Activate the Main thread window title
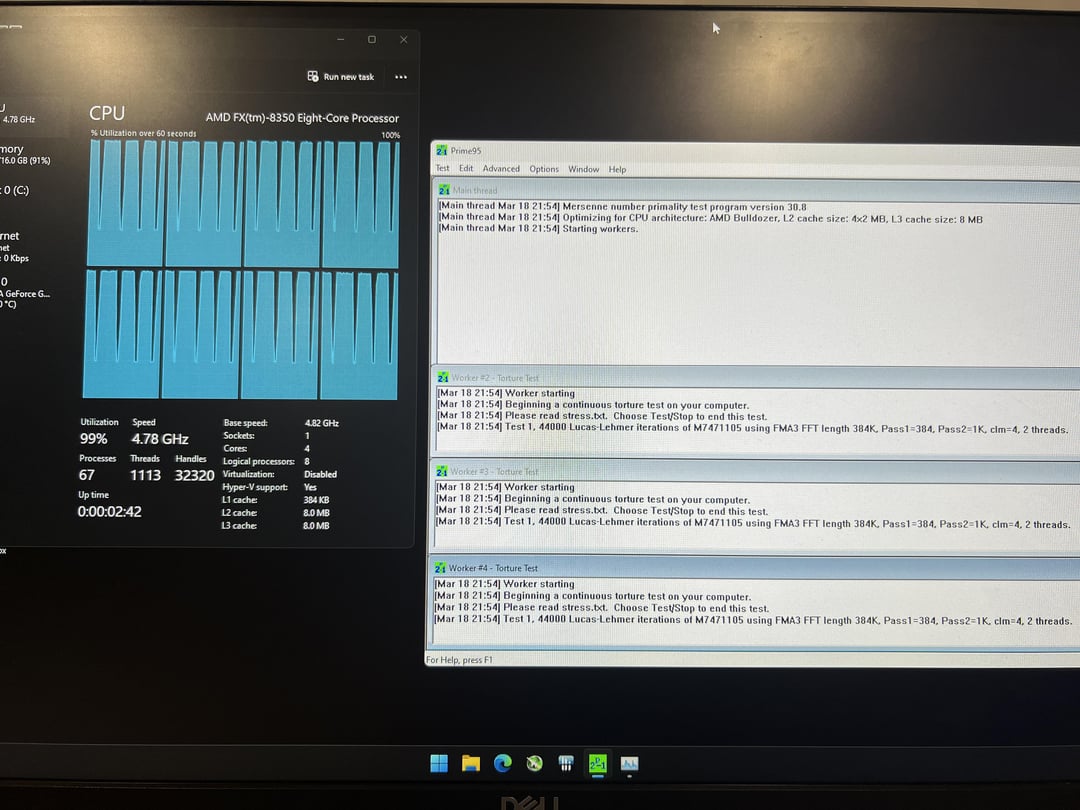This screenshot has width=1080, height=810. pos(475,190)
